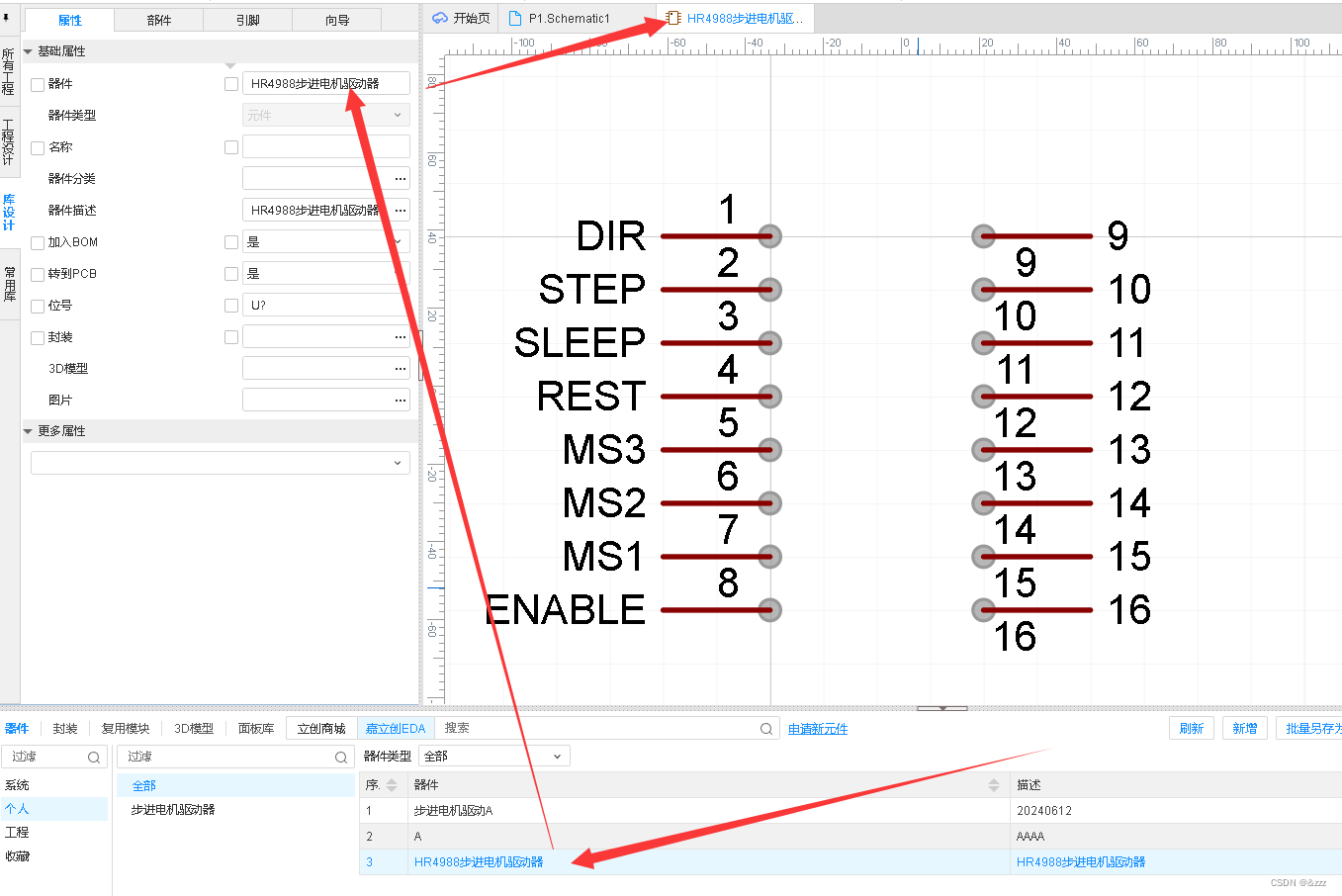Viewport: 1342px width, 896px height.
Task: Sort by the 器件 column arrows
Action: point(994,785)
